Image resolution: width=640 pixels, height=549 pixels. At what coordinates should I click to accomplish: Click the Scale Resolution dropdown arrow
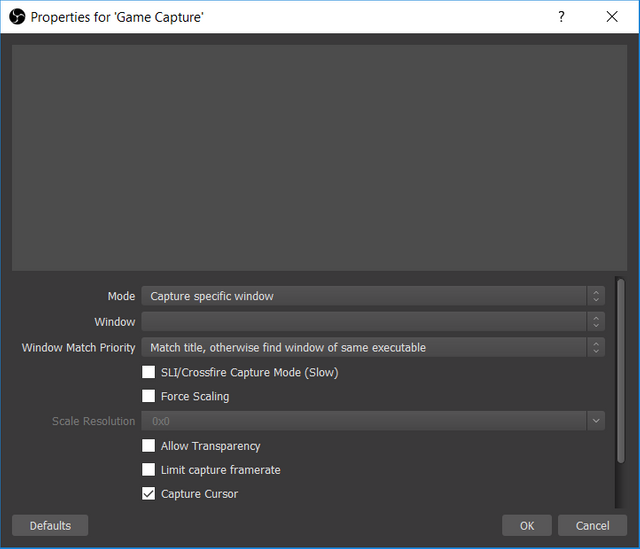coord(596,422)
